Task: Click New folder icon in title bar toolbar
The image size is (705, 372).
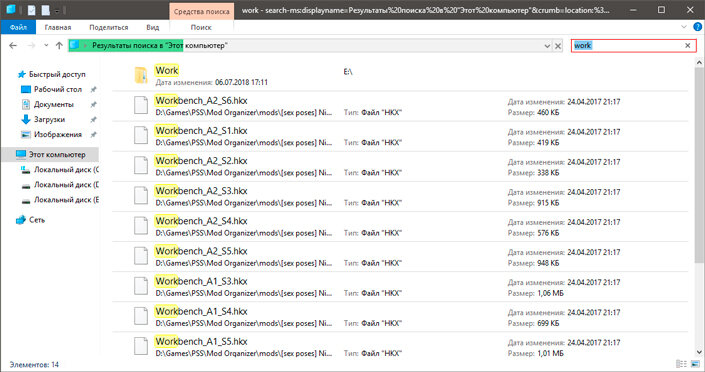Action: pos(45,10)
